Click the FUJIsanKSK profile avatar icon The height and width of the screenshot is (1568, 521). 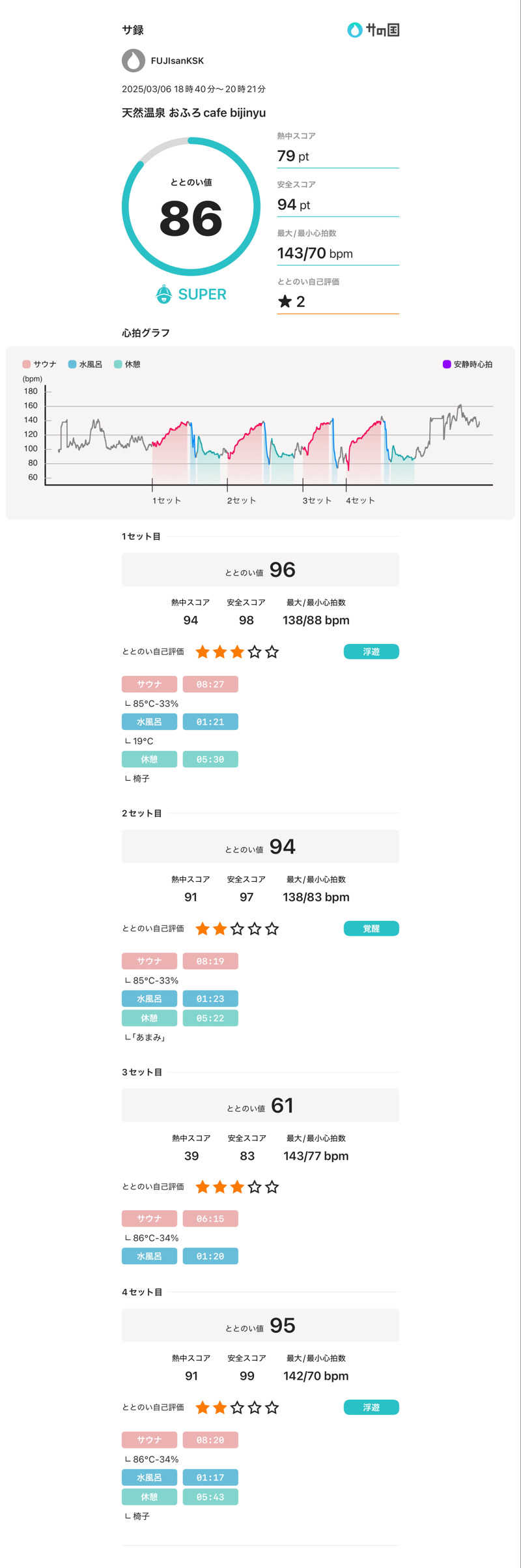tap(134, 61)
